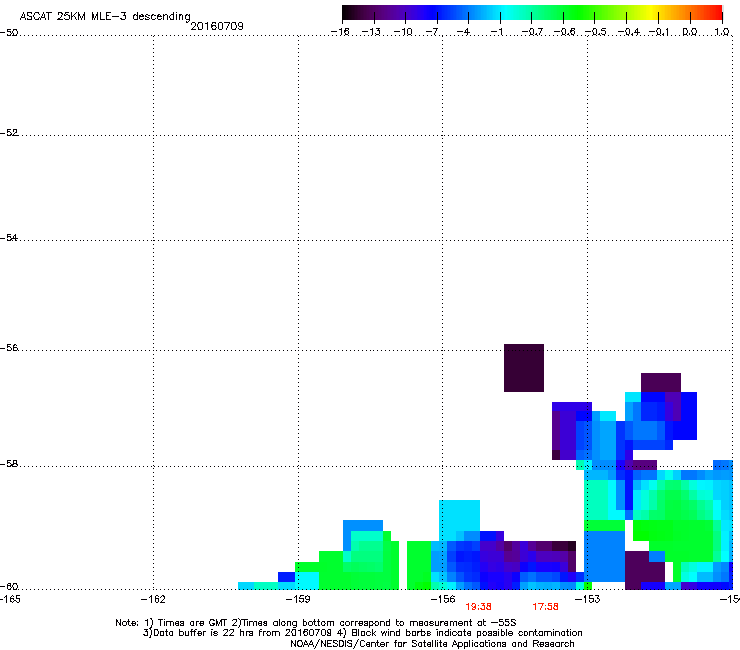Click the red "17:58" pass time label
This screenshot has width=740, height=650.
click(545, 607)
